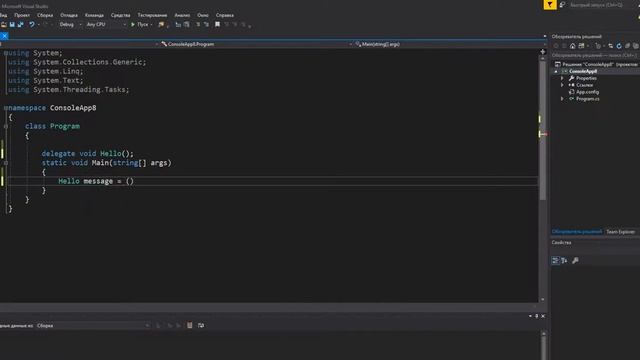
Task: Click the Solution Explorer search box
Action: pos(594,55)
